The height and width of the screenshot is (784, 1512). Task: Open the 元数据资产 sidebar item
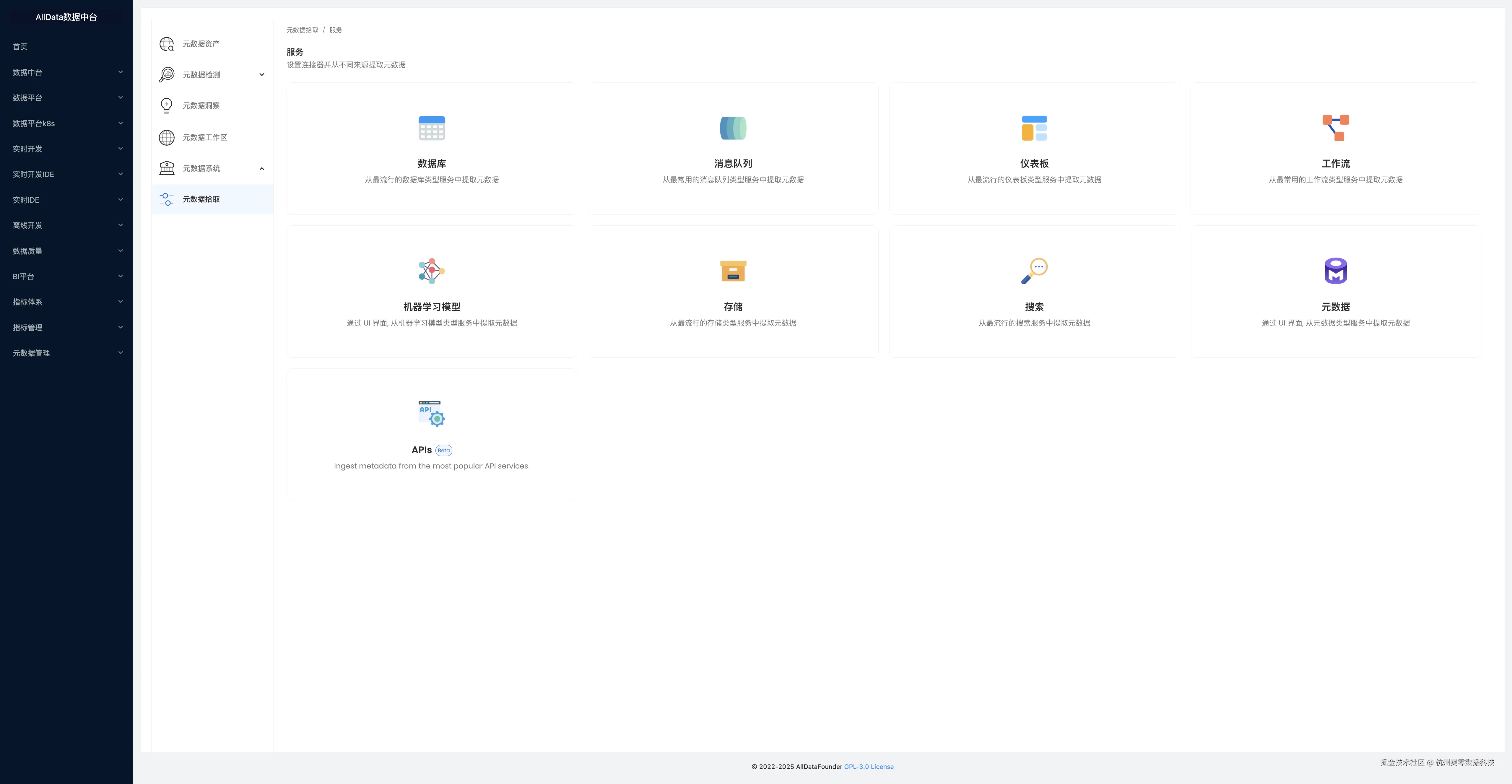pyautogui.click(x=201, y=44)
